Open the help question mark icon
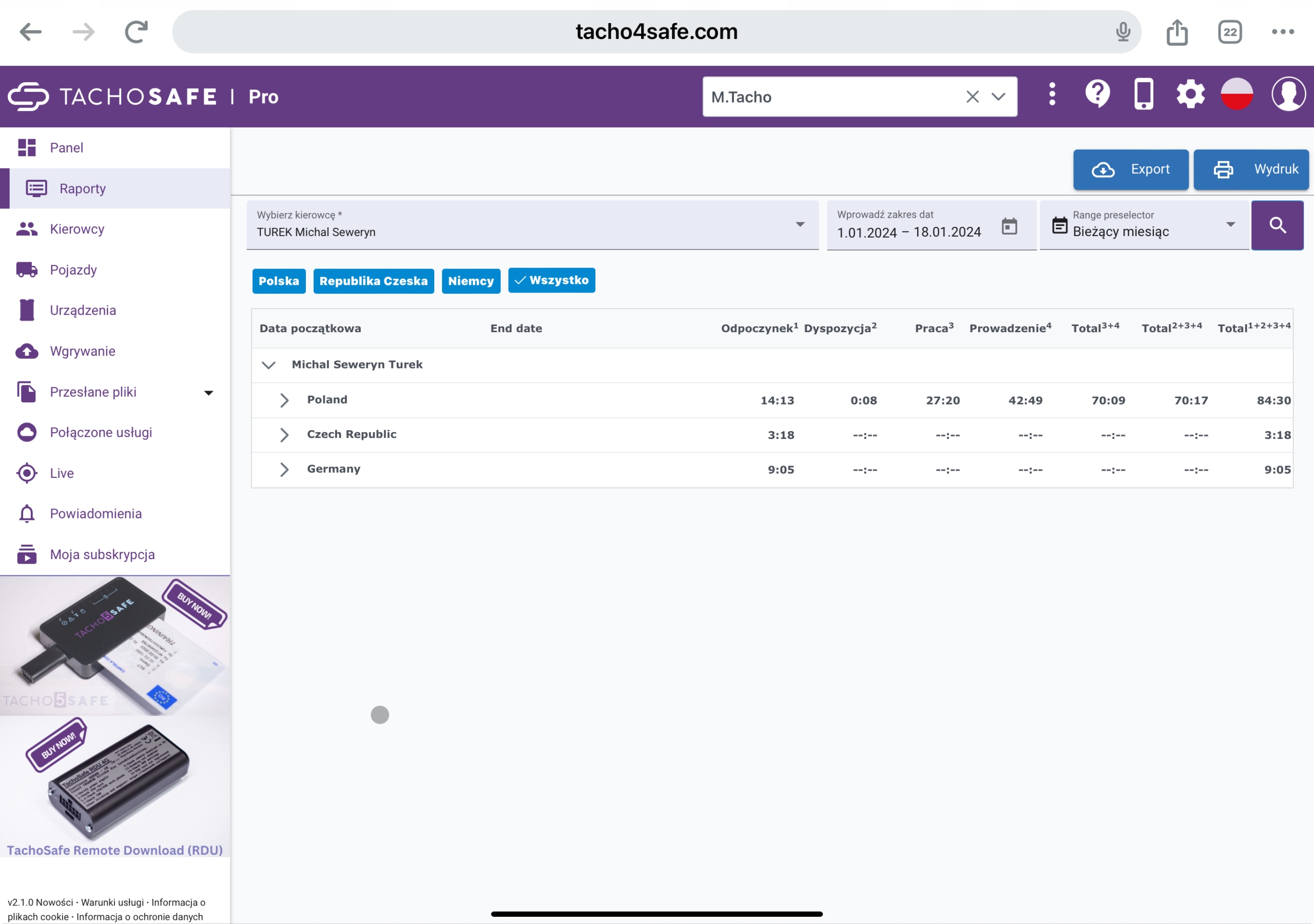1314x924 pixels. coord(1097,94)
